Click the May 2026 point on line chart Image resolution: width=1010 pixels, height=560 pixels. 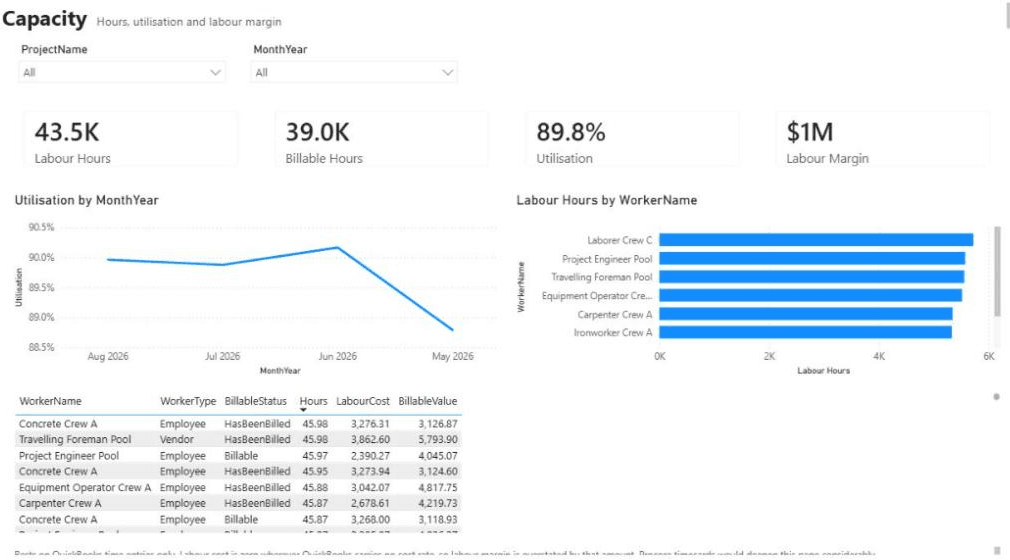452,329
